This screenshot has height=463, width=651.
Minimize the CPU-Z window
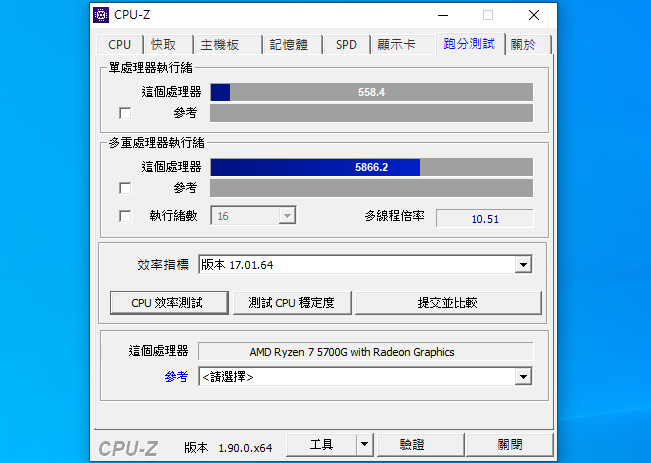pyautogui.click(x=443, y=15)
